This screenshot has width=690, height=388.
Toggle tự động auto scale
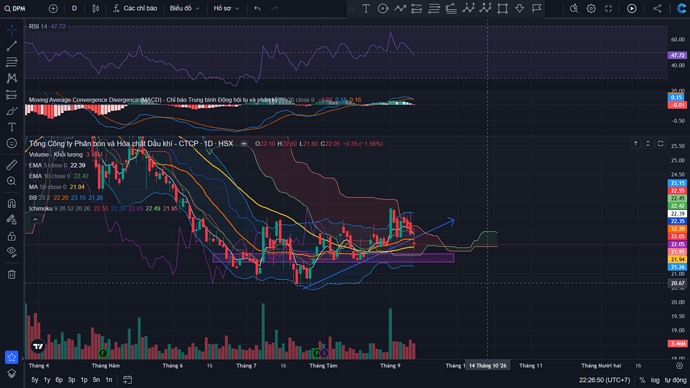(675, 380)
